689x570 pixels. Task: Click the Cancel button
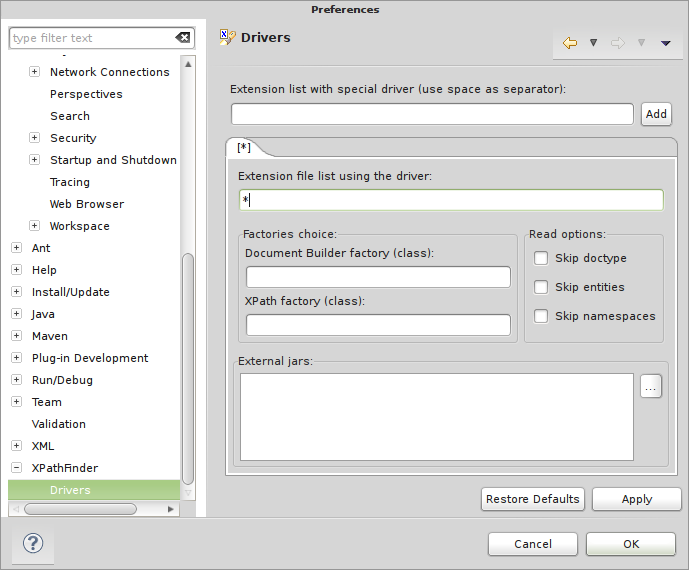pyautogui.click(x=533, y=544)
